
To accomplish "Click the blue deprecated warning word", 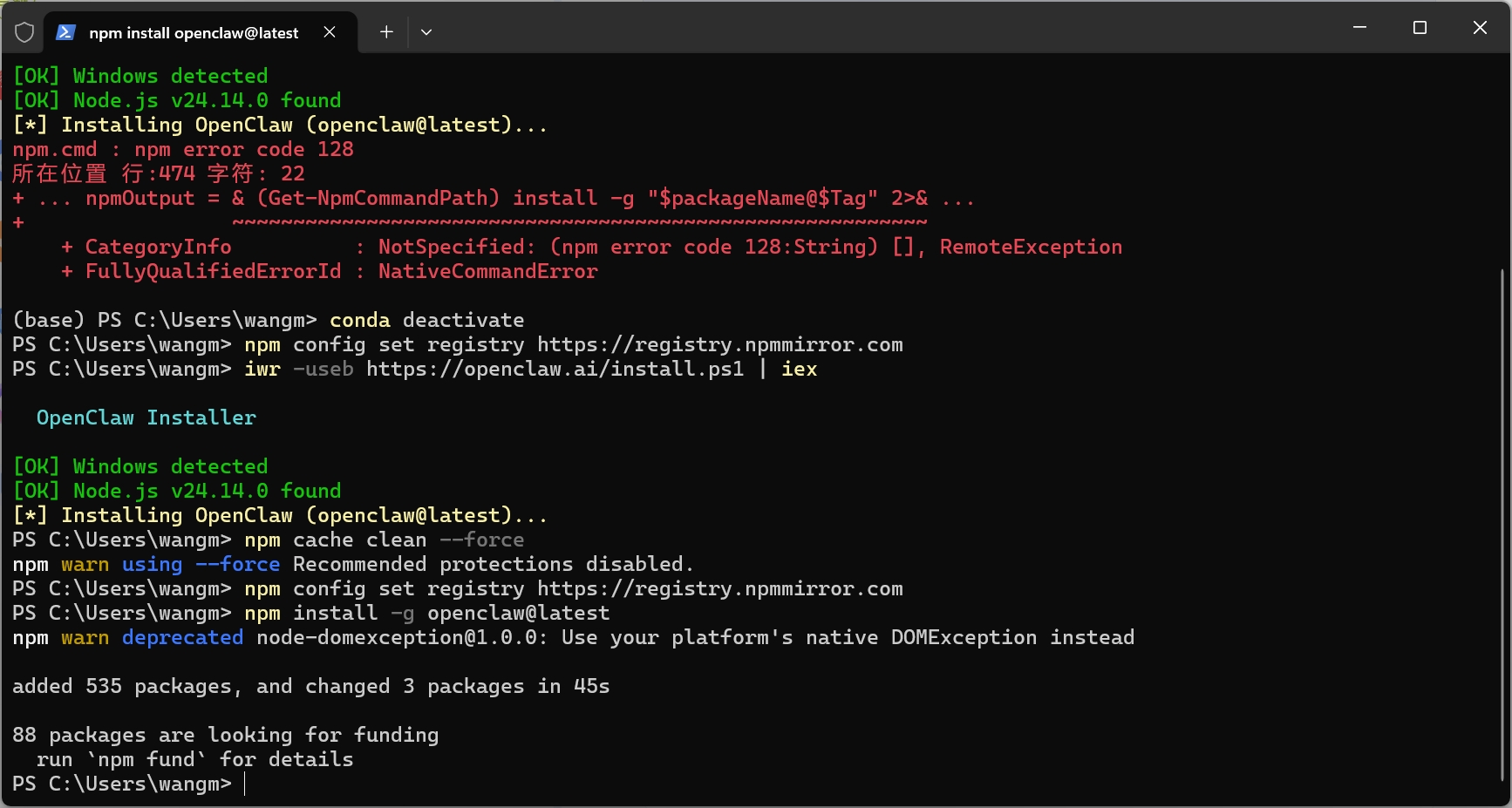I will (182, 638).
